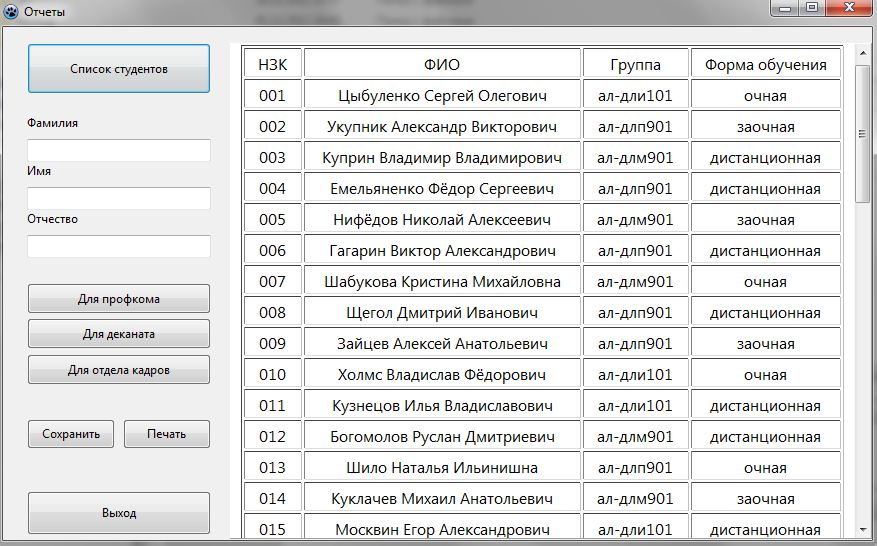877x546 pixels.
Task: Click the Выход button
Action: pos(119,513)
